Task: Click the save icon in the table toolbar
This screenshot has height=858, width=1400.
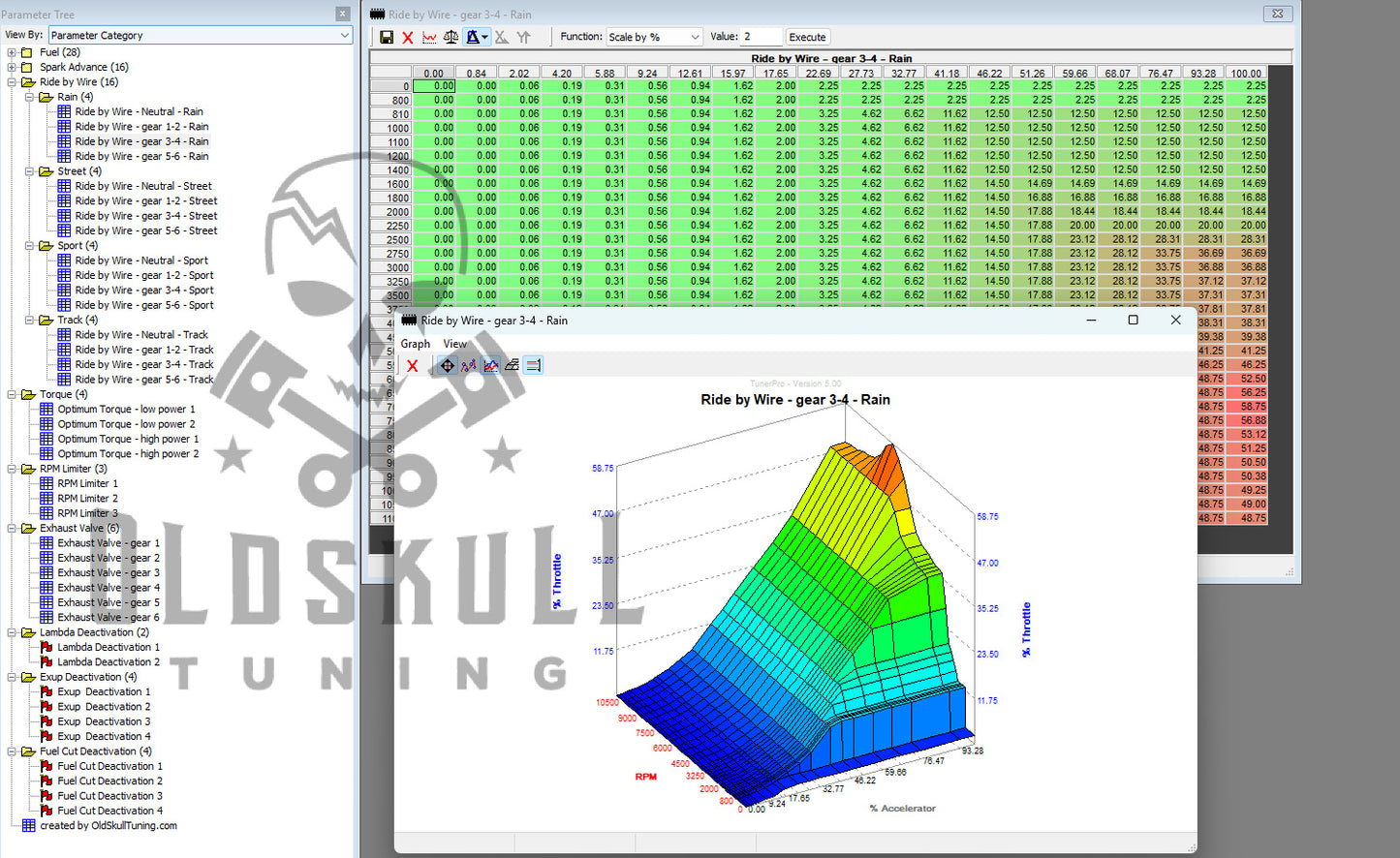Action: [x=387, y=38]
